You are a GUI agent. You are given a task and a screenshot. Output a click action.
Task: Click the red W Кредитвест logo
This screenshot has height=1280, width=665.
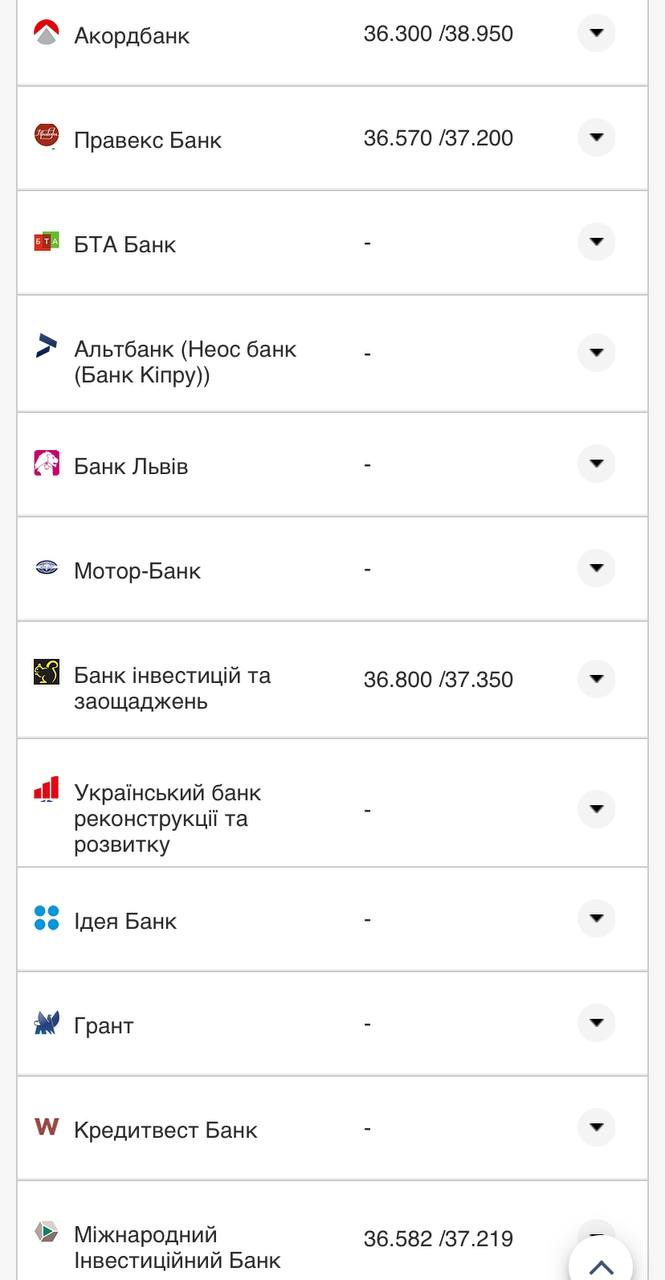pos(45,1126)
